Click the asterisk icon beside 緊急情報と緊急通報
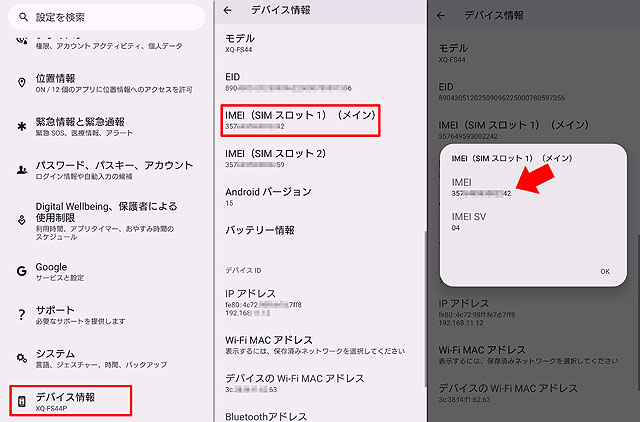Screen dimensions: 640x422 tap(22, 127)
